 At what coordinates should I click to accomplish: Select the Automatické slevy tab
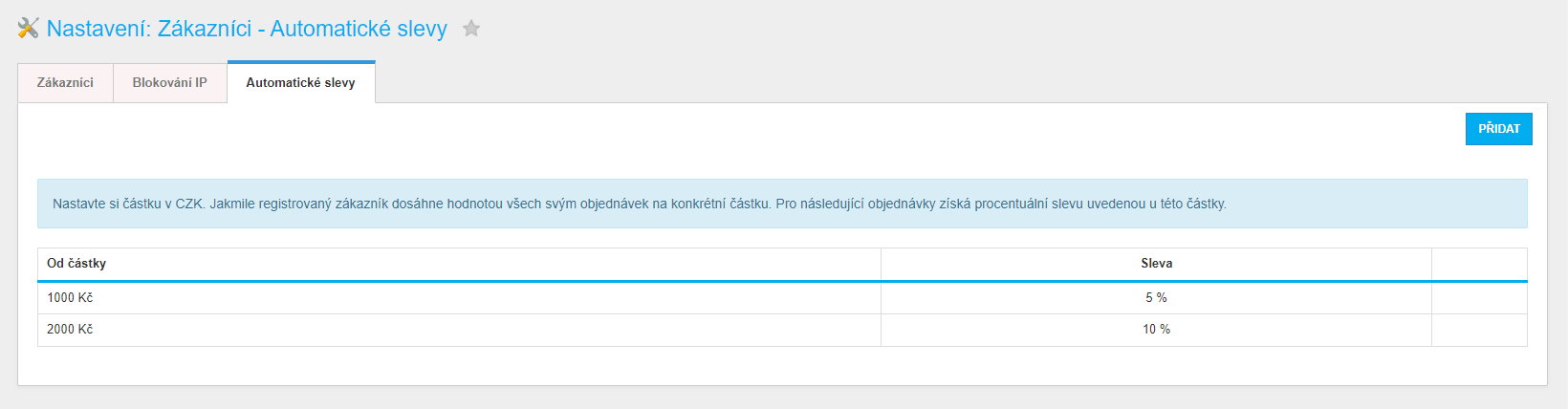pos(301,82)
